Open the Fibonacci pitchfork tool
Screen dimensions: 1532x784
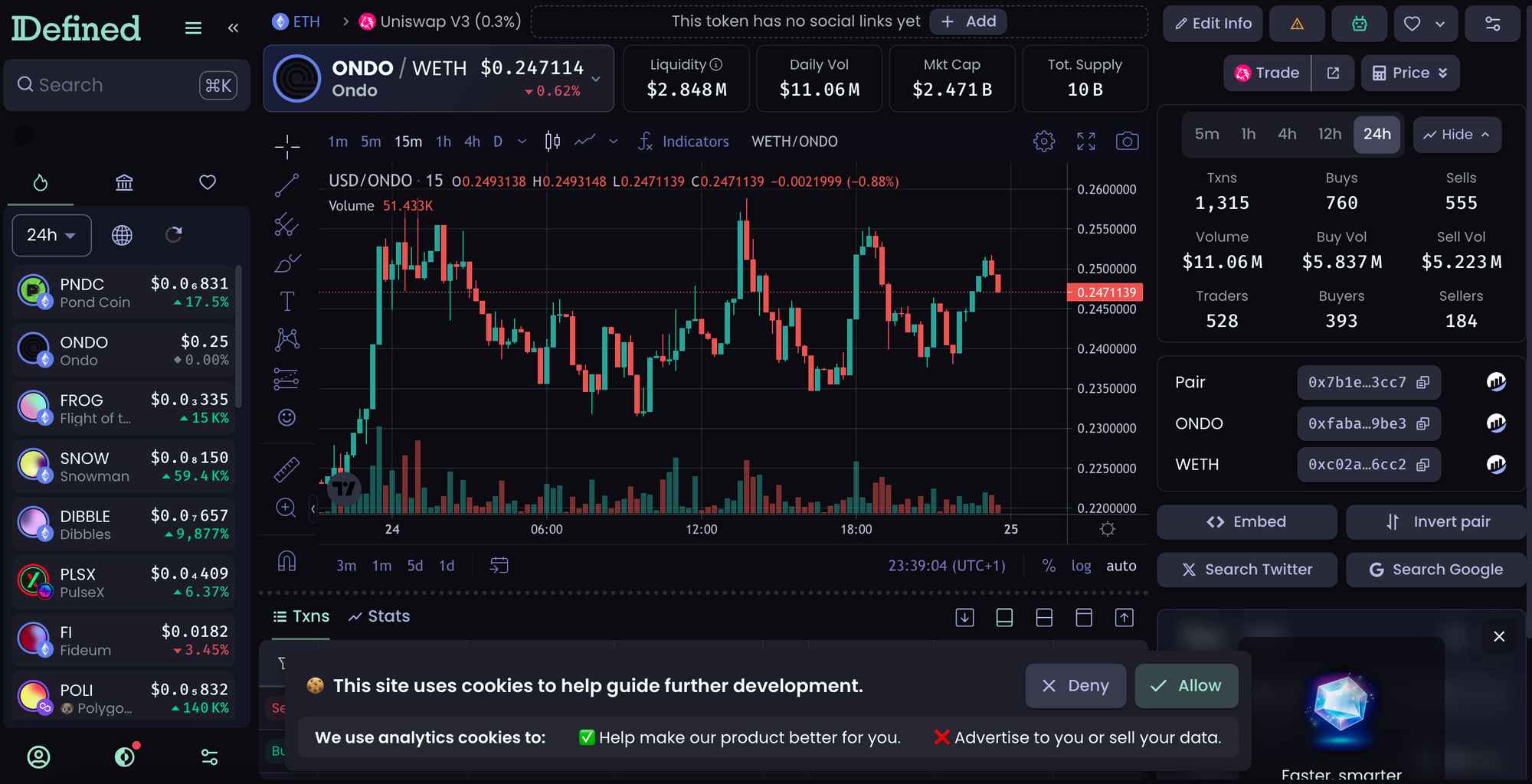(x=287, y=224)
